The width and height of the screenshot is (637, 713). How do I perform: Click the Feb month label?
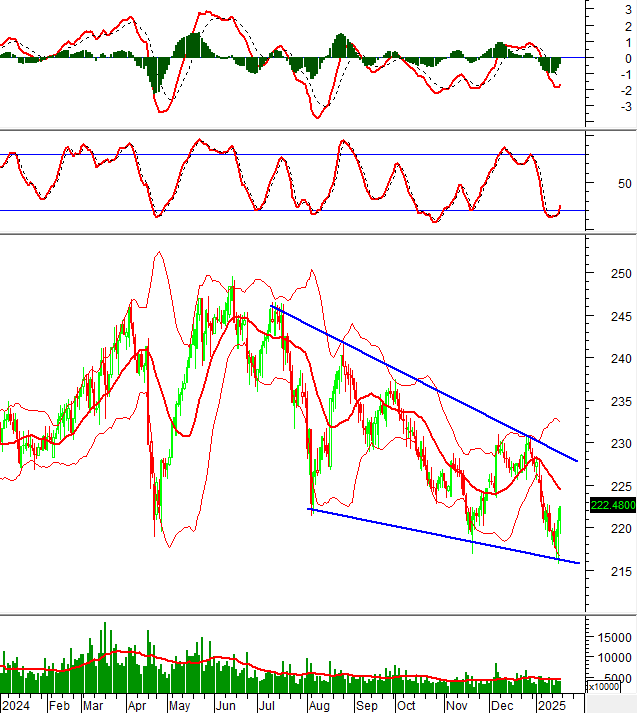pos(60,706)
